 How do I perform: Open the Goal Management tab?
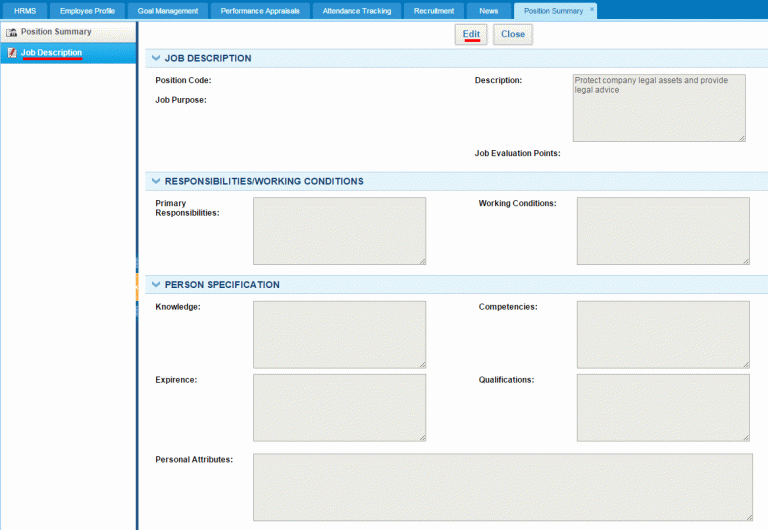pos(168,11)
